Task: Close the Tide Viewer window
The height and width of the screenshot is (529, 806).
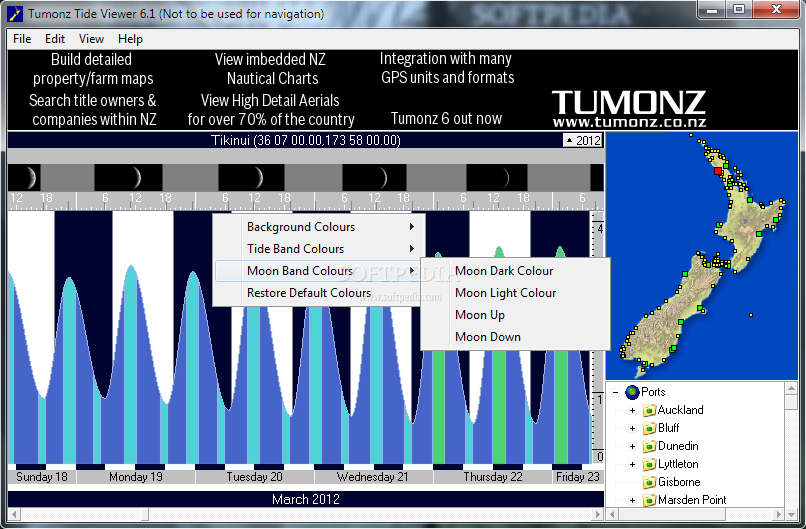Action: point(776,10)
